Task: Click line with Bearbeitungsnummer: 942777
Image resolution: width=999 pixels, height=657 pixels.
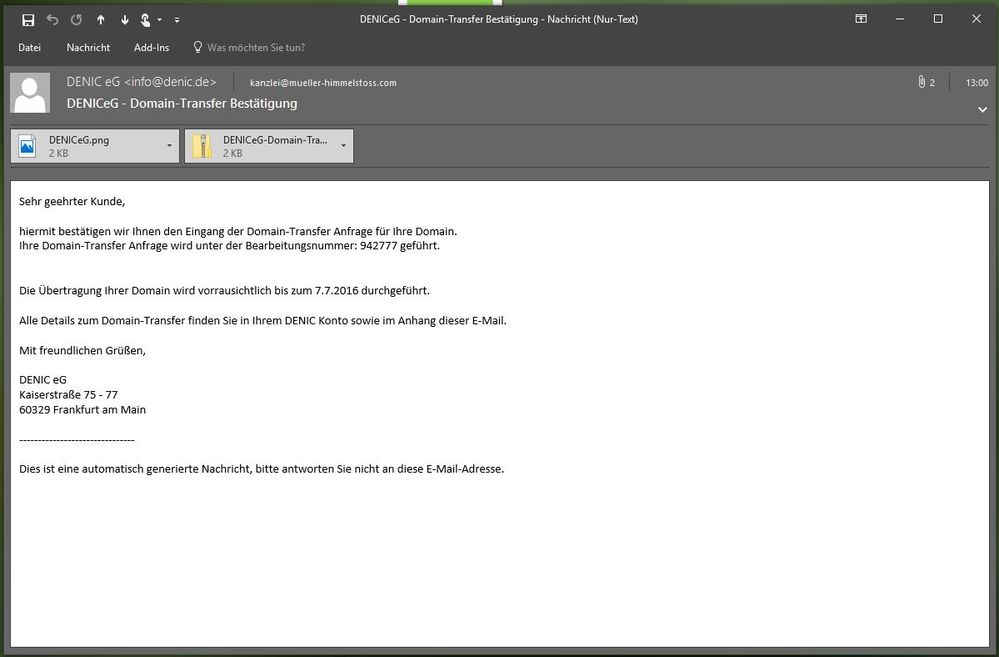Action: tap(229, 245)
